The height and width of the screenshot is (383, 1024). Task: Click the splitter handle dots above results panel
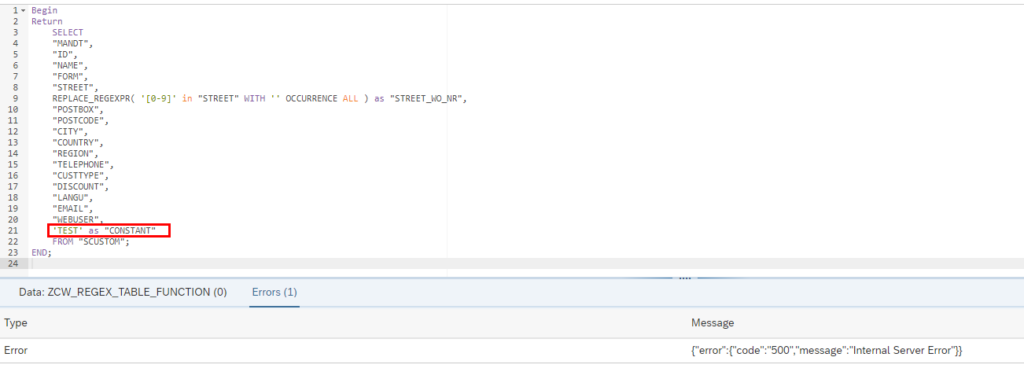point(685,277)
